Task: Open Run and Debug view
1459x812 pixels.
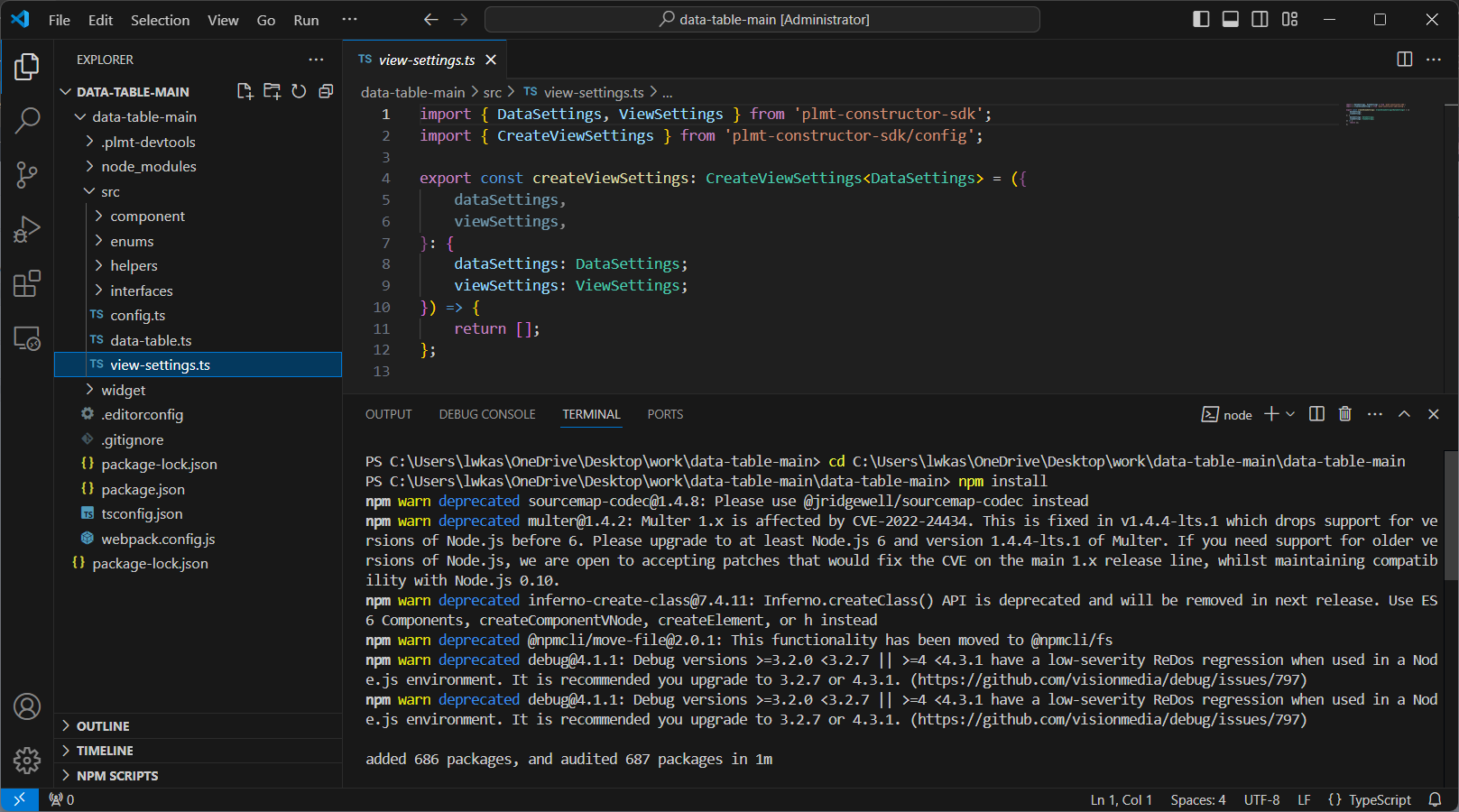Action: click(x=27, y=230)
